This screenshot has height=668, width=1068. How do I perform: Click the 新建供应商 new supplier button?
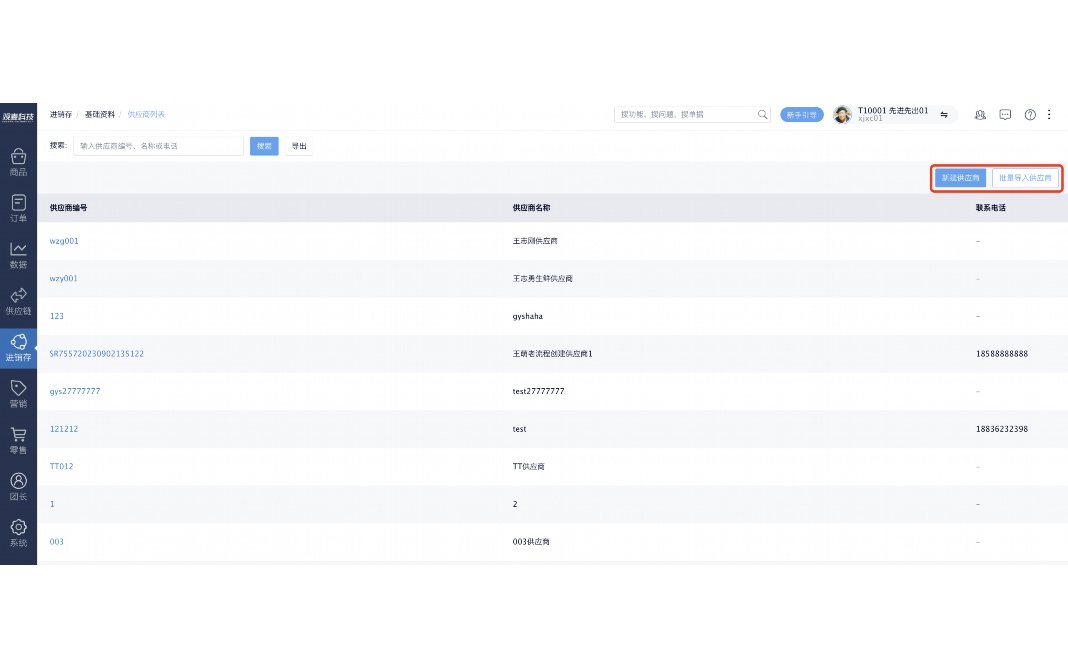pos(960,178)
